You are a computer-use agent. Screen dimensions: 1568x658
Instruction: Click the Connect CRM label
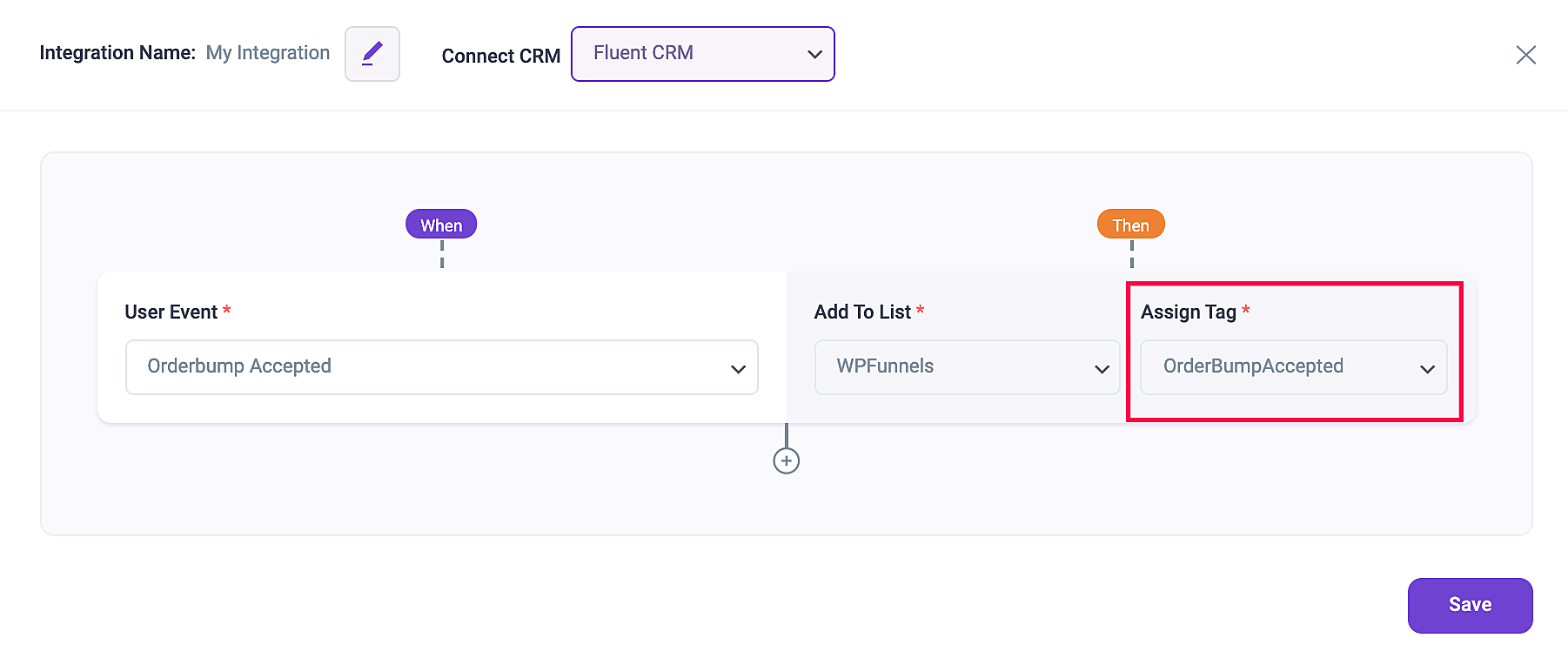tap(500, 57)
